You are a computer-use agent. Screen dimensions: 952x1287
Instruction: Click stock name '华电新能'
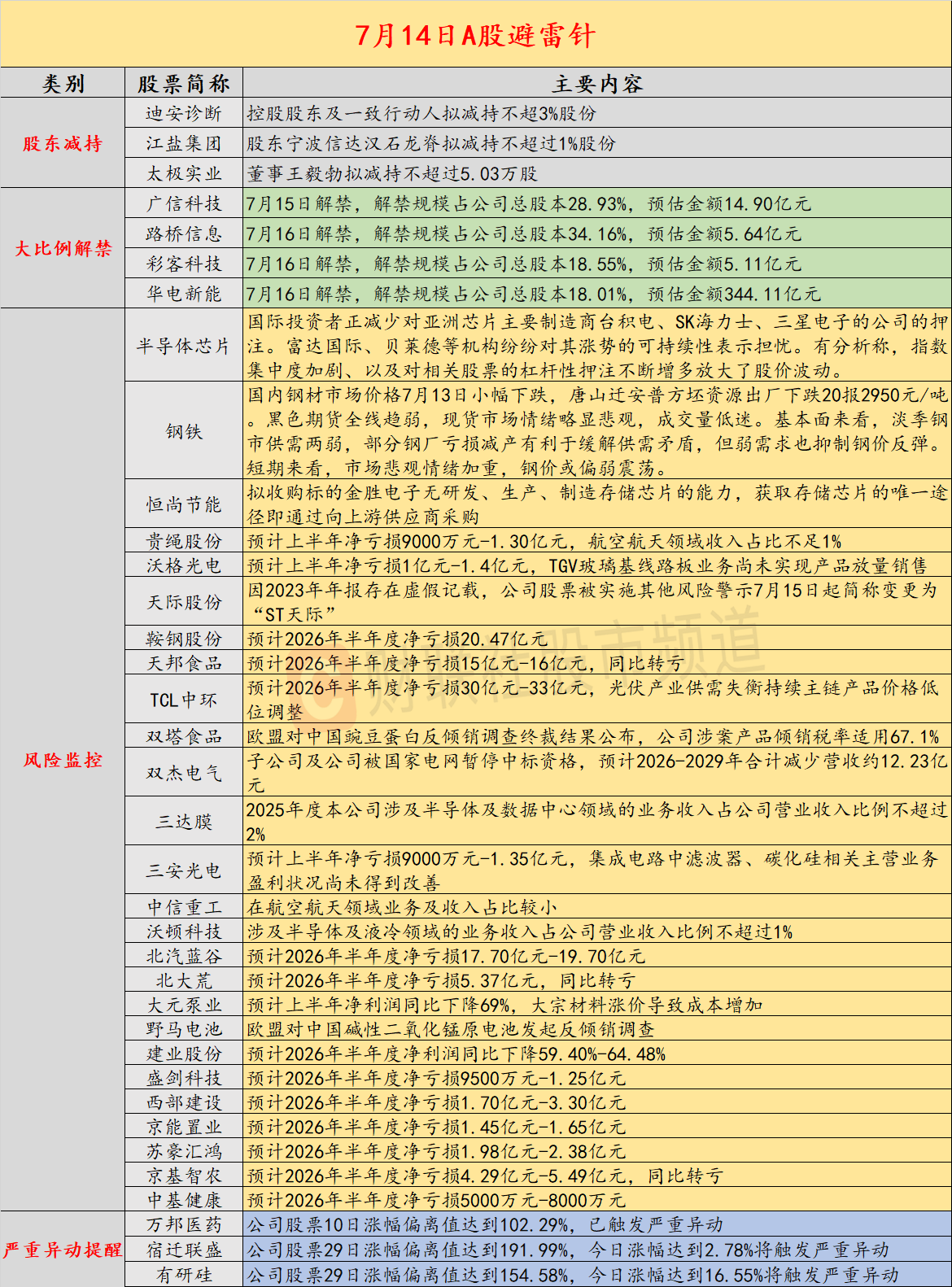tap(184, 294)
